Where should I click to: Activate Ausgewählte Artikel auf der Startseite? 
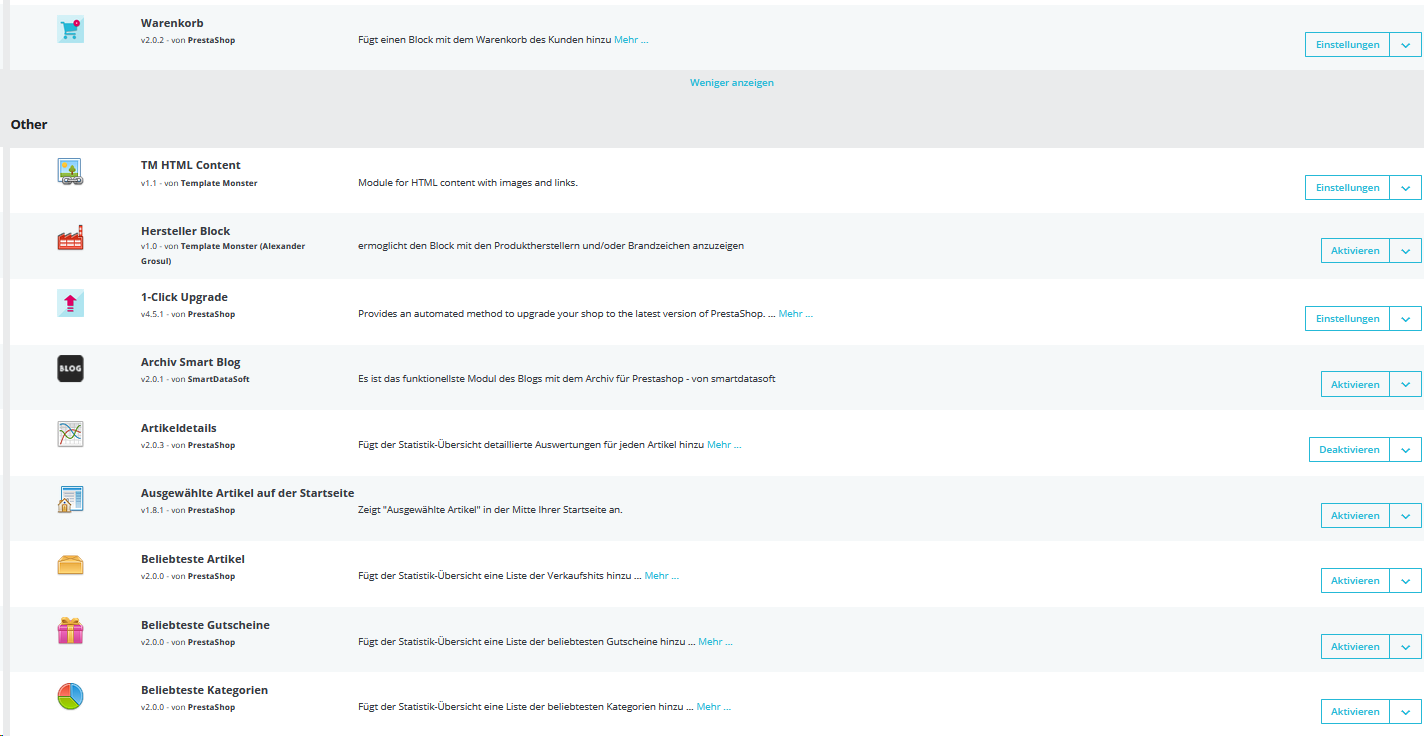pos(1355,515)
